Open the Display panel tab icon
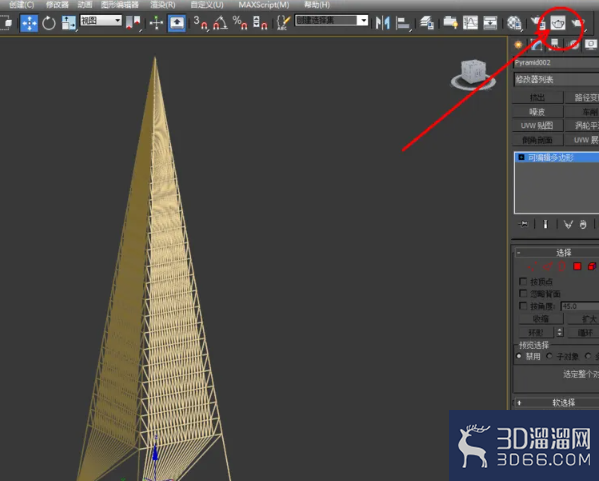The width and height of the screenshot is (599, 481). coord(591,45)
